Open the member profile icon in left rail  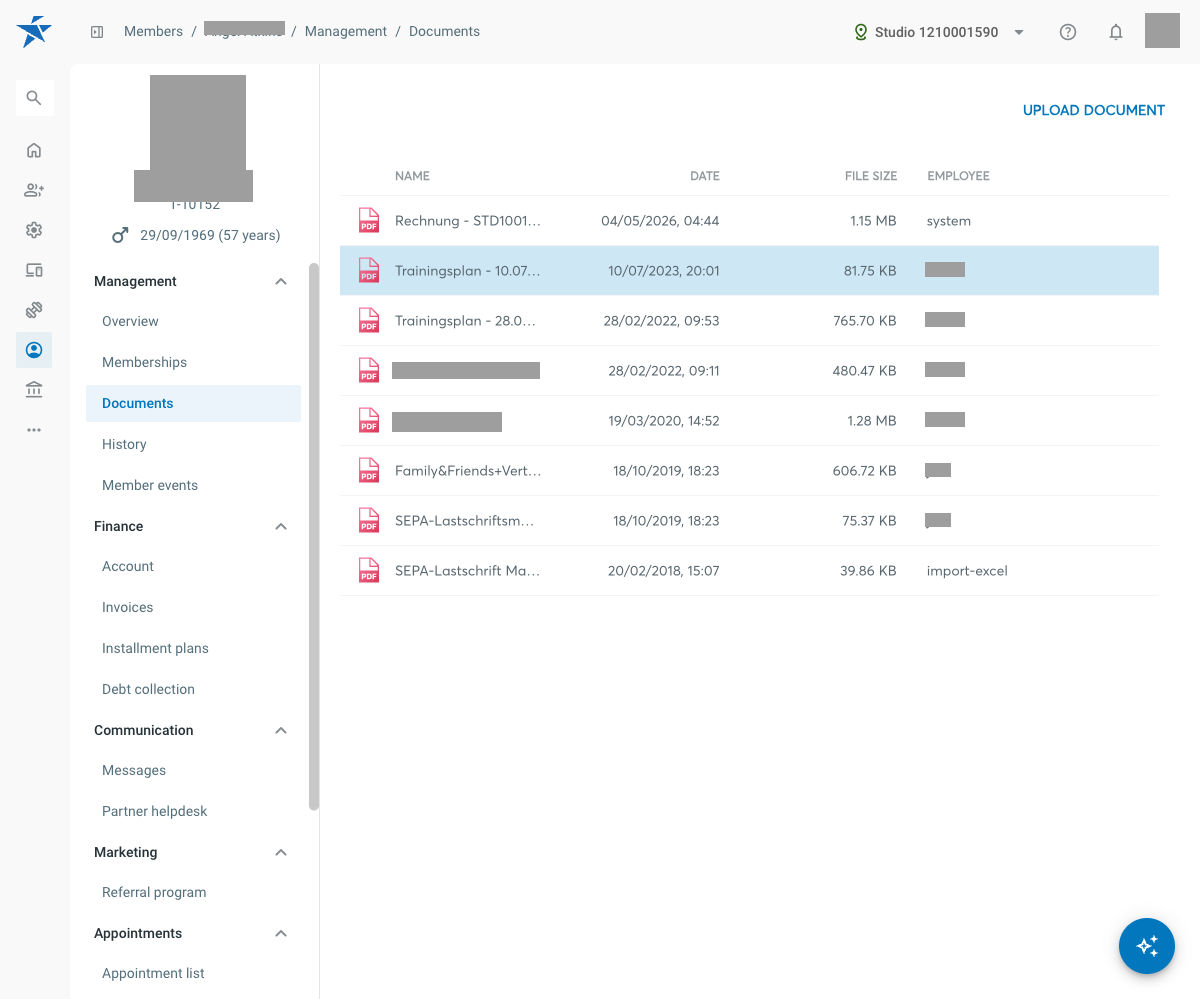coord(34,350)
